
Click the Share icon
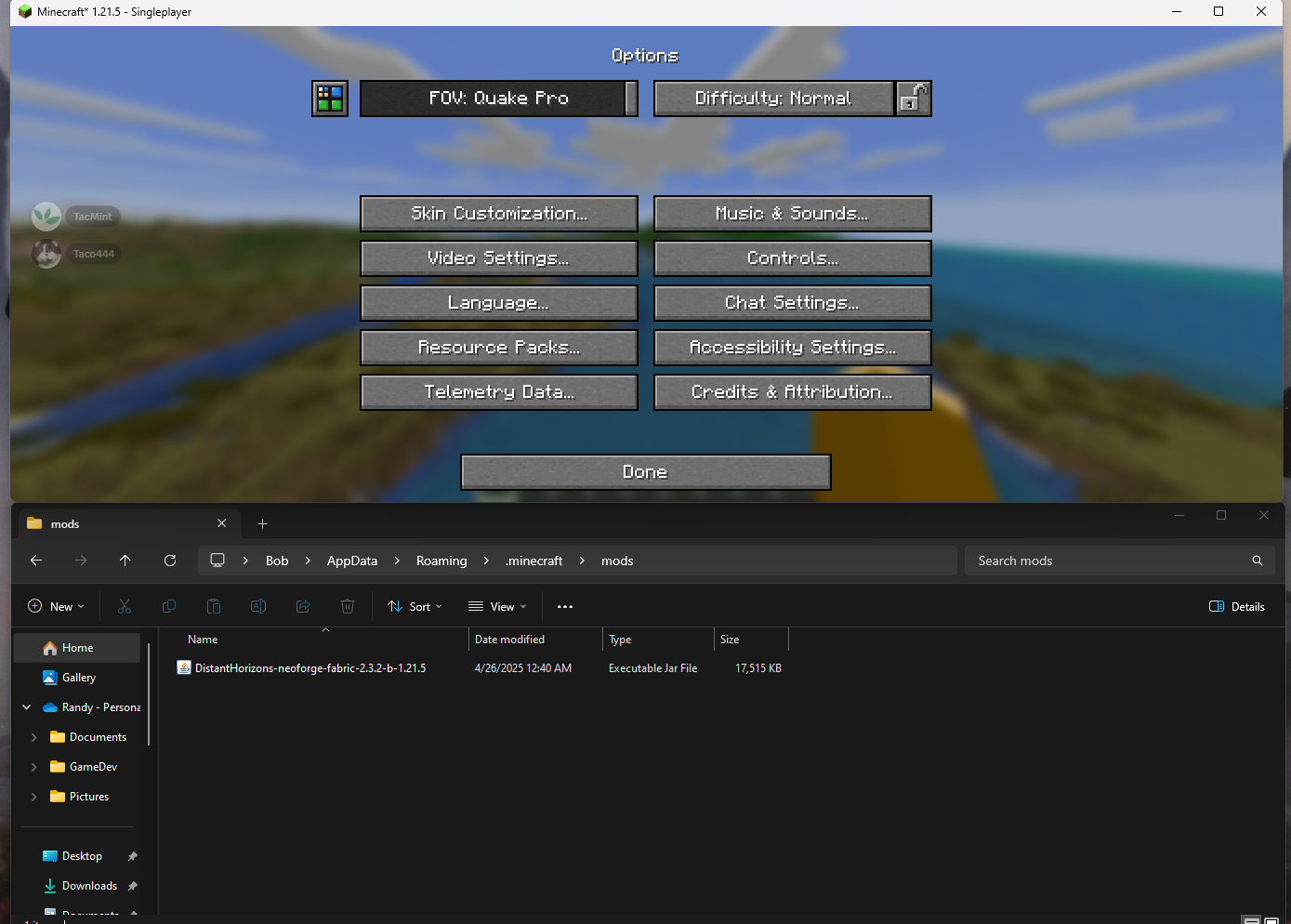[303, 607]
